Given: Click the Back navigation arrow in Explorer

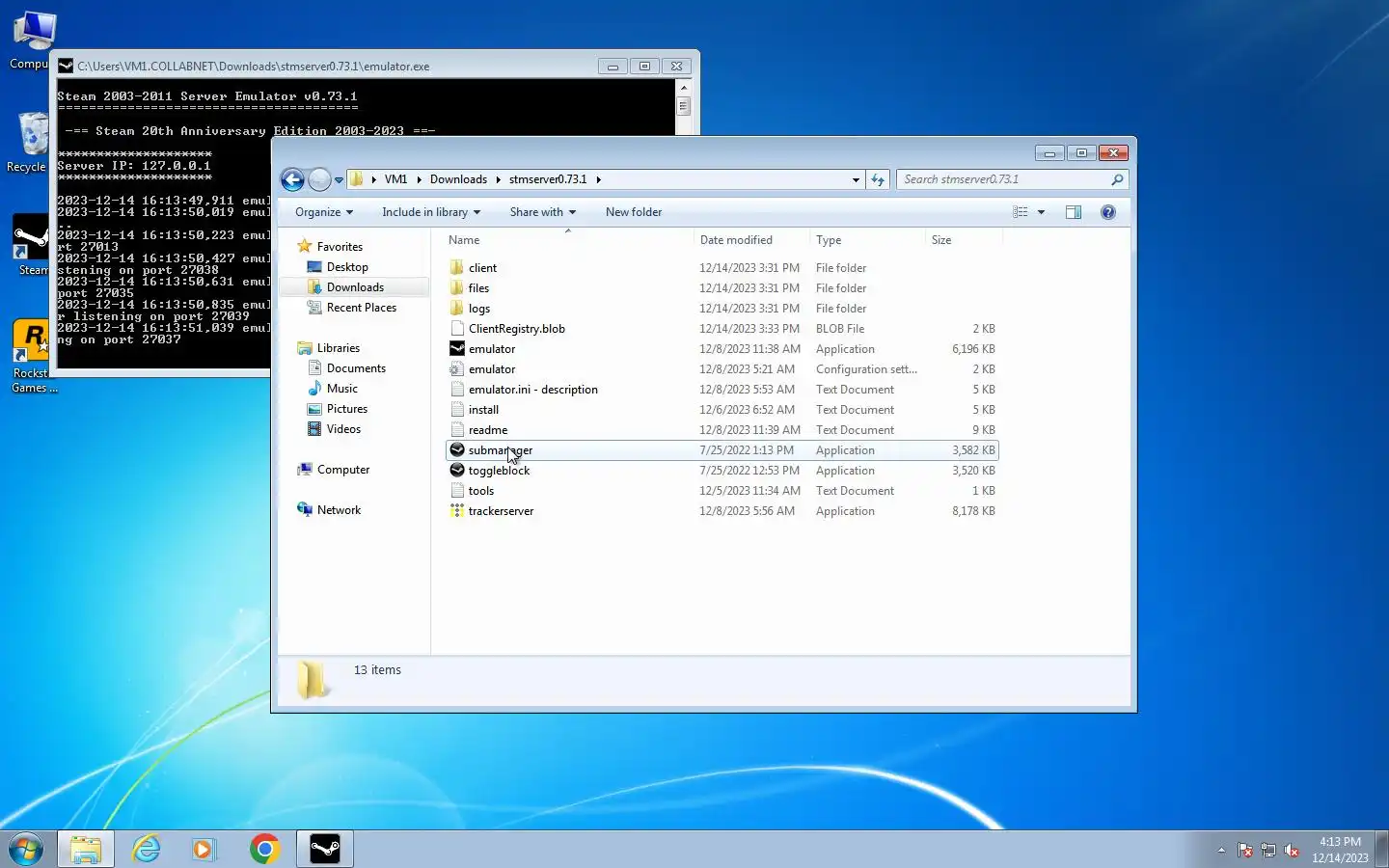Looking at the screenshot, I should 292,179.
